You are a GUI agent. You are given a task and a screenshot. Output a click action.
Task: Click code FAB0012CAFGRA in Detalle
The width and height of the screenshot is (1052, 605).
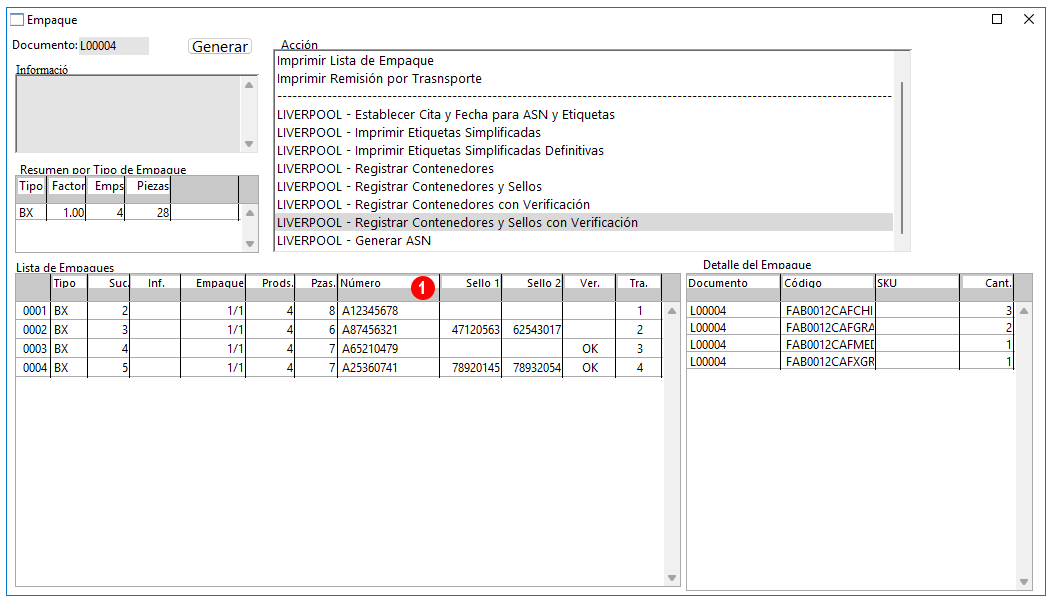click(x=829, y=328)
